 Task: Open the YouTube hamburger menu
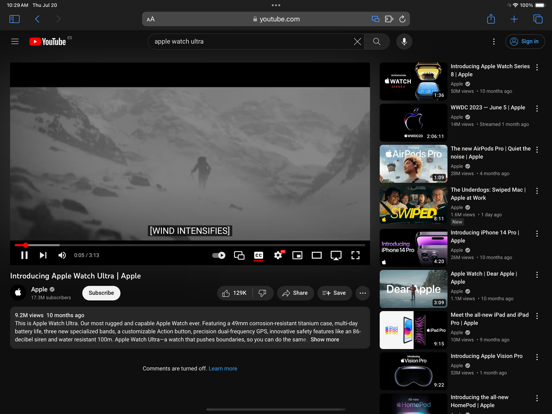pyautogui.click(x=15, y=42)
